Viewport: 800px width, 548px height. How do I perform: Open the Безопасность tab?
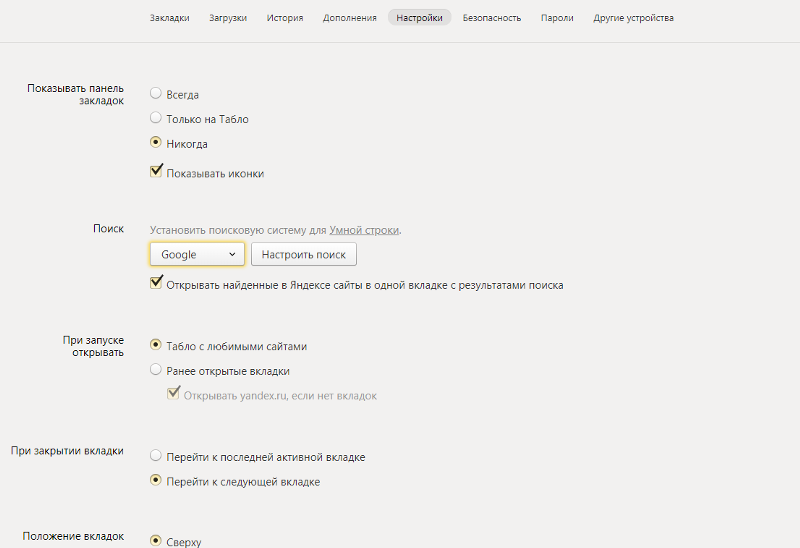[x=491, y=18]
